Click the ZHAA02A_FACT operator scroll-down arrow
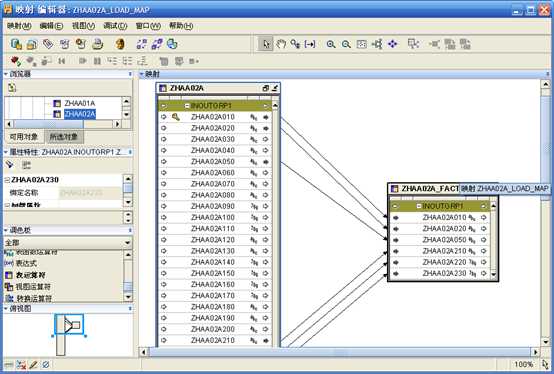Viewport: 554px width, 374px height. click(494, 274)
